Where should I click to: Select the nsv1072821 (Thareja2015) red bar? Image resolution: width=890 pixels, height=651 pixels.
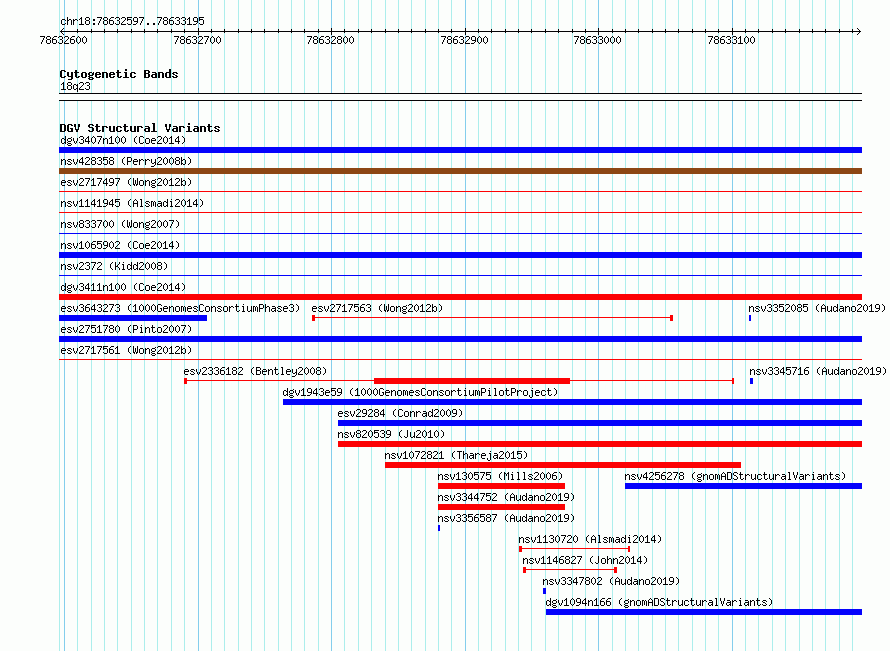[x=562, y=465]
